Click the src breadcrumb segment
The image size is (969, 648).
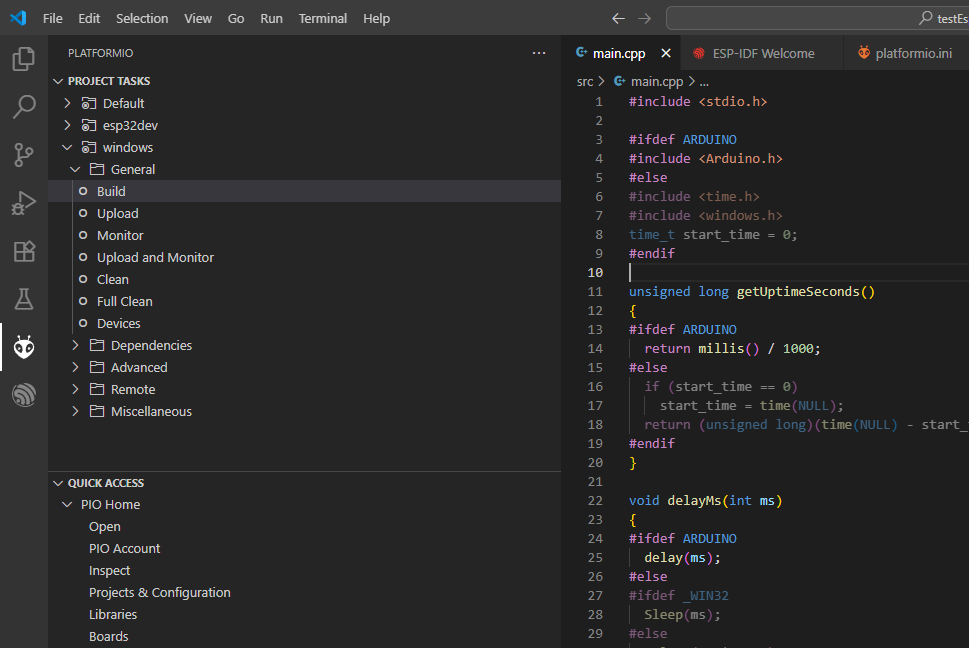click(585, 82)
